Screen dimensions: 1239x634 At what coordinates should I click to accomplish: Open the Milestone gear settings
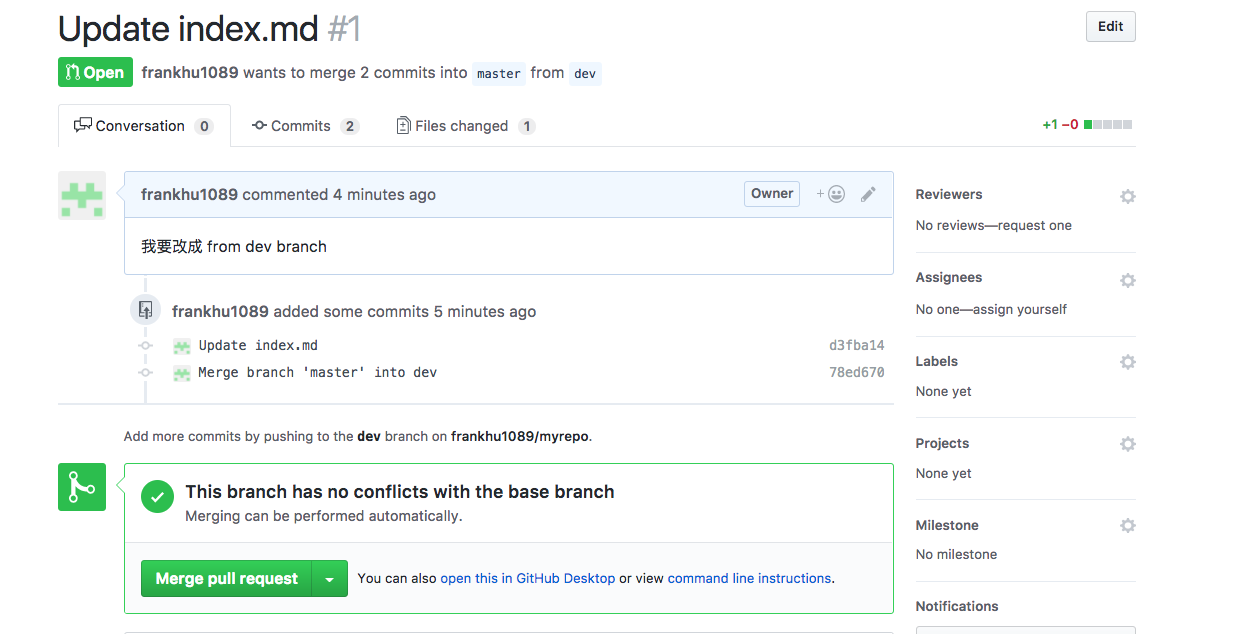point(1127,526)
